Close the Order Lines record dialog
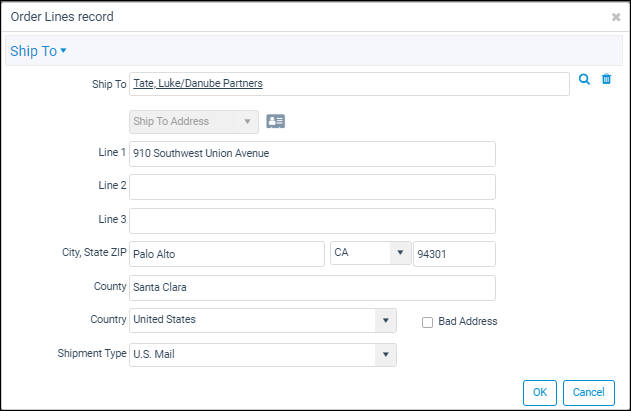Viewport: 631px width, 411px height. pos(616,17)
